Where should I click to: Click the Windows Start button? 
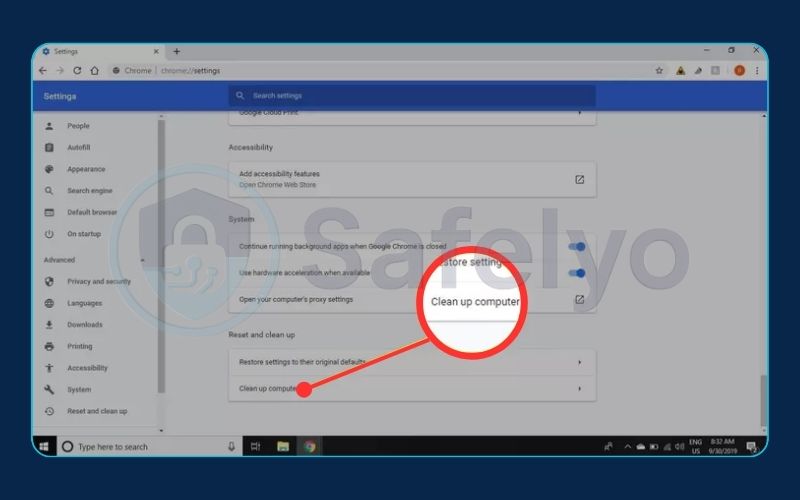click(x=45, y=446)
